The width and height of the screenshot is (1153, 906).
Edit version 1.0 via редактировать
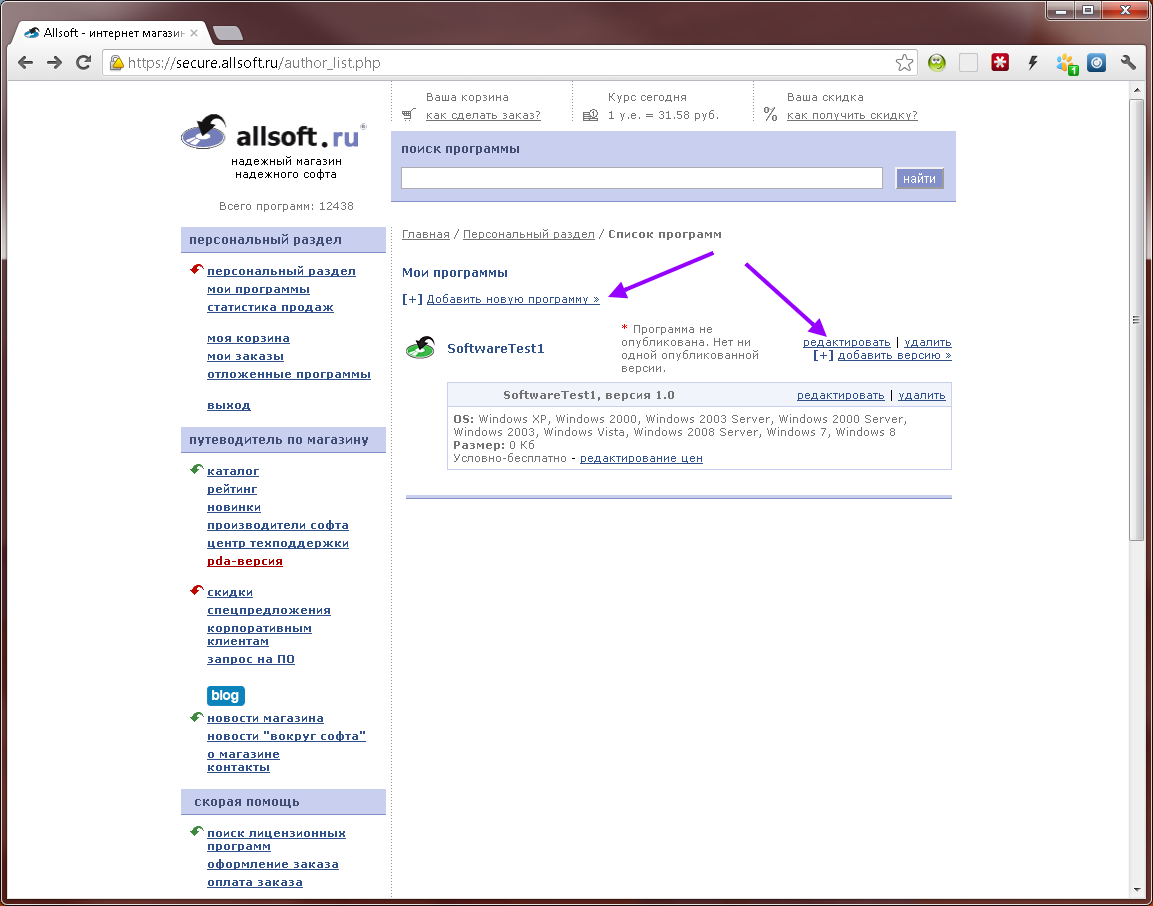(840, 396)
